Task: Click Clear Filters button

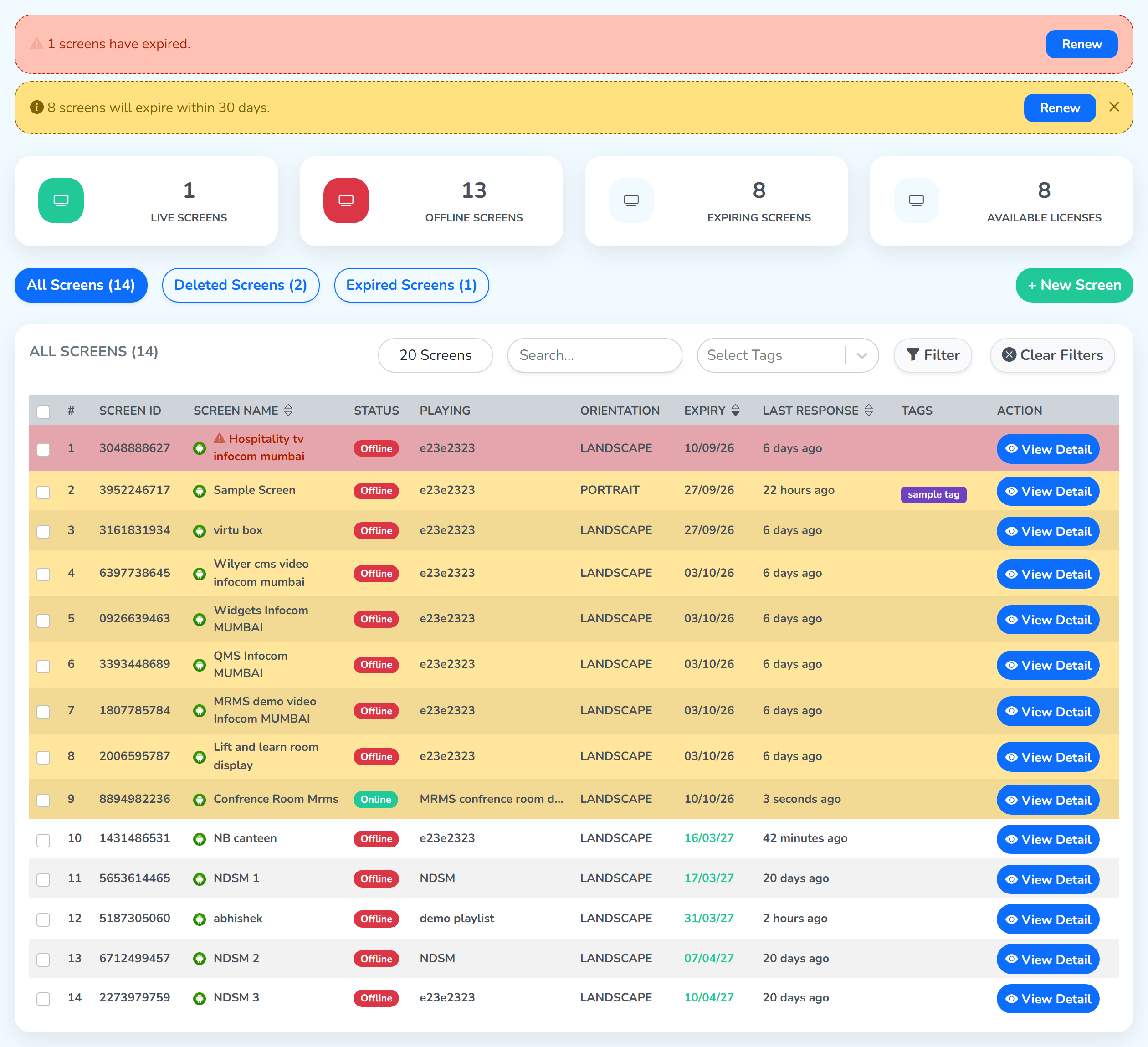Action: point(1052,355)
